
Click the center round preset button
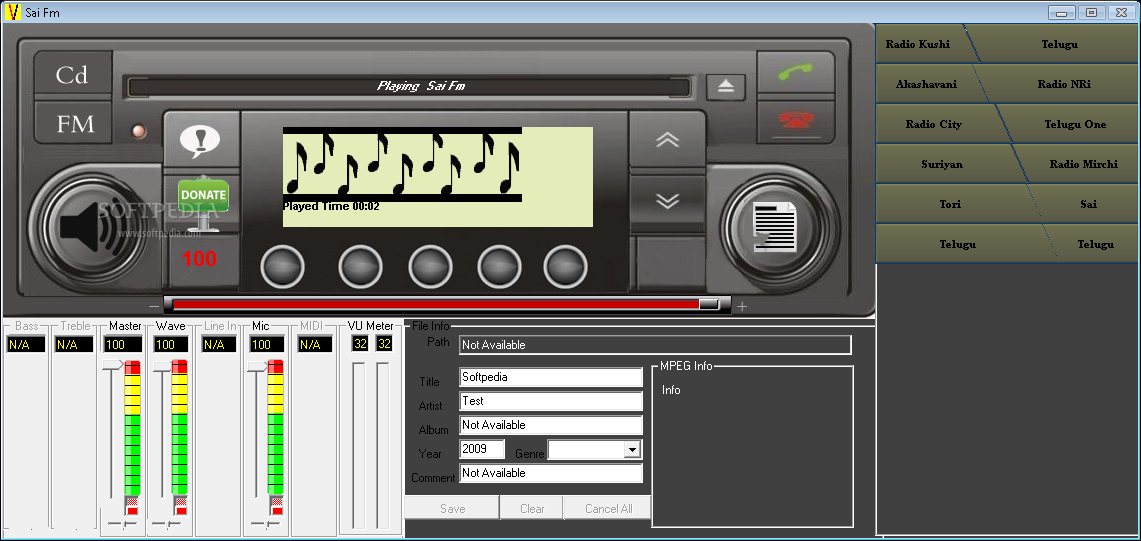point(430,267)
